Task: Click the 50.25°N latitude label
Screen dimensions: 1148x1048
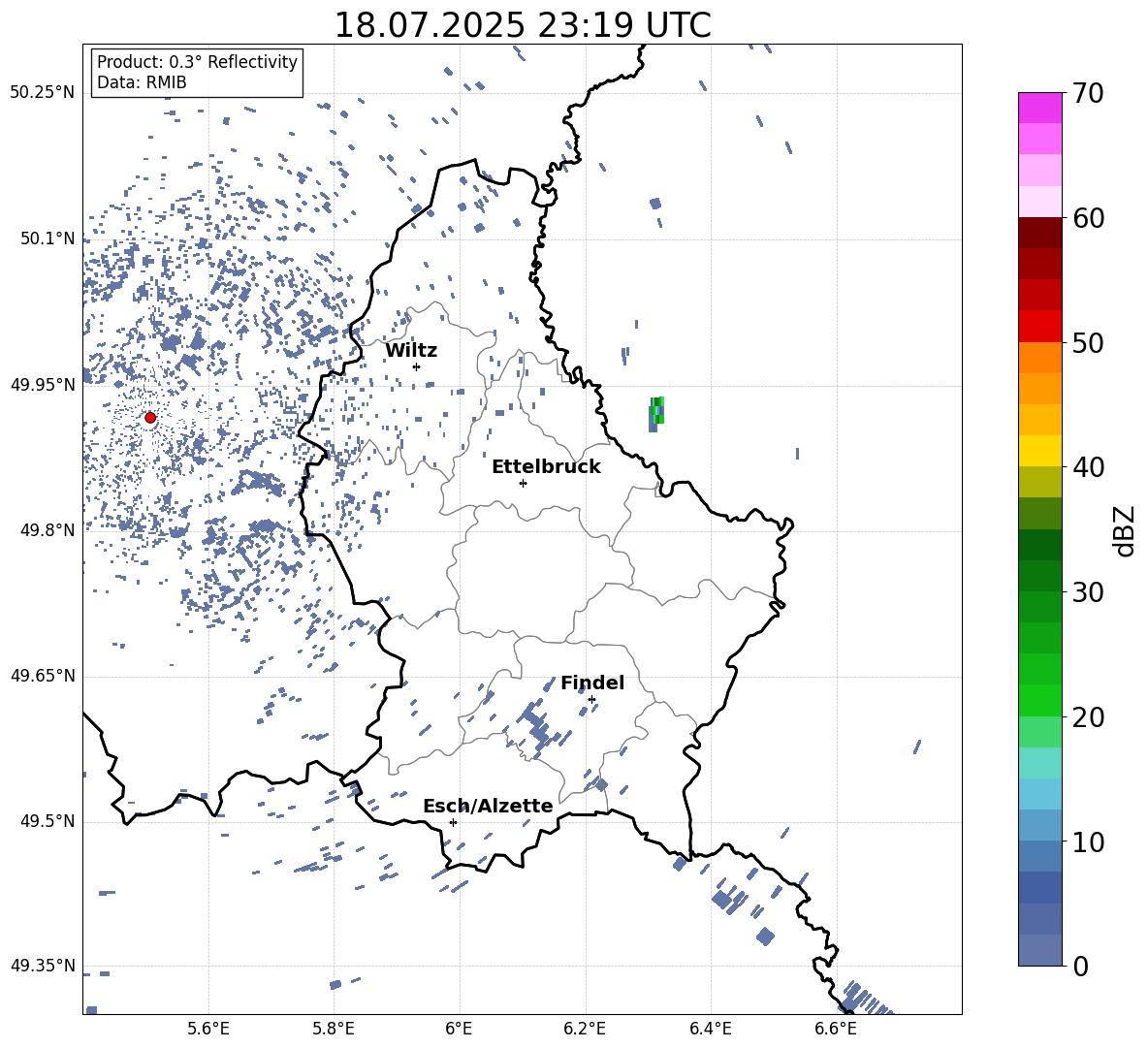Action: click(x=43, y=93)
